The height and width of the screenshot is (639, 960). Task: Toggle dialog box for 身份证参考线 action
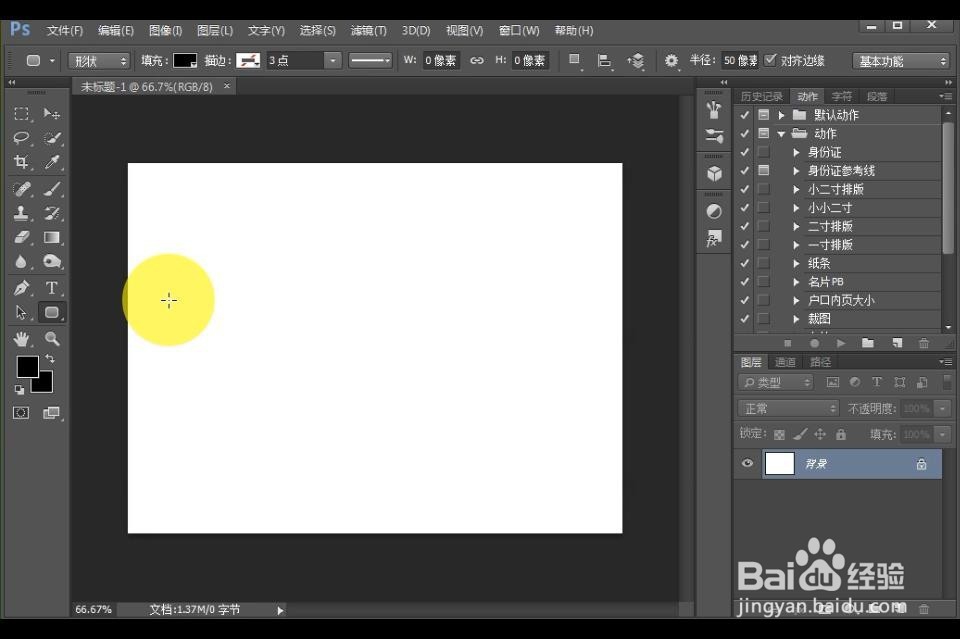763,170
